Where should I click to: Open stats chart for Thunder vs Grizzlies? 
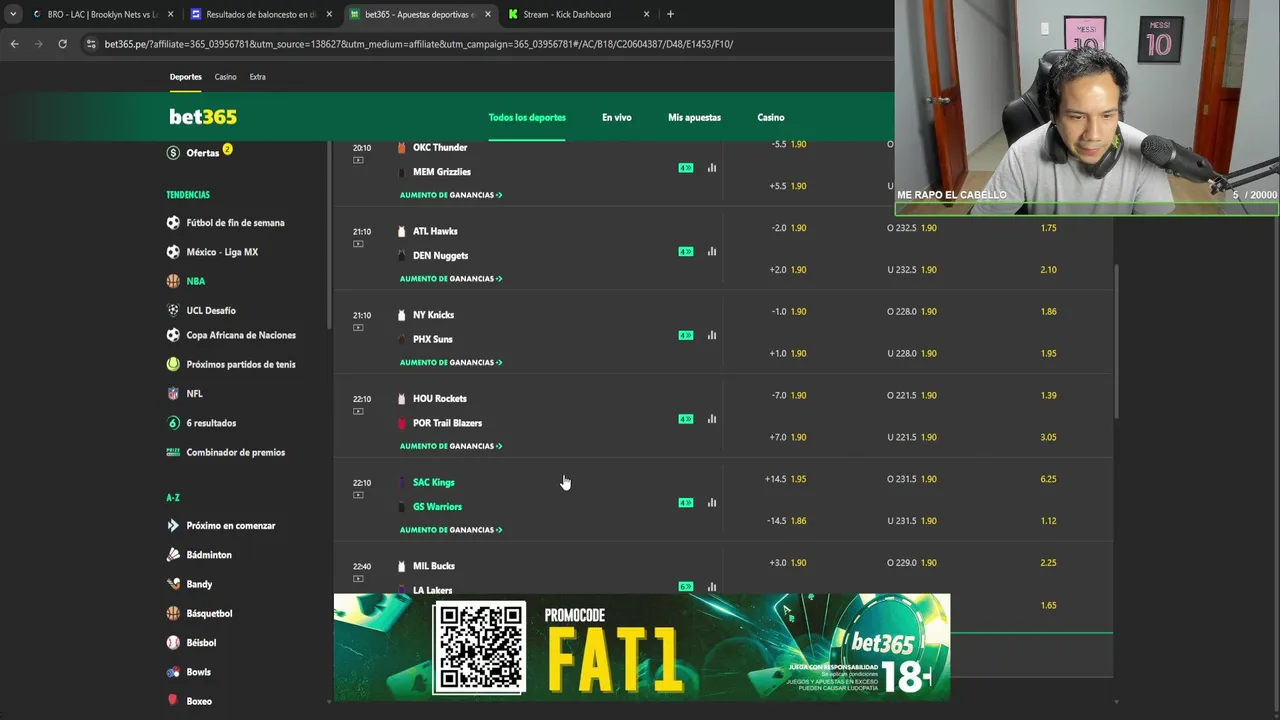pos(712,168)
